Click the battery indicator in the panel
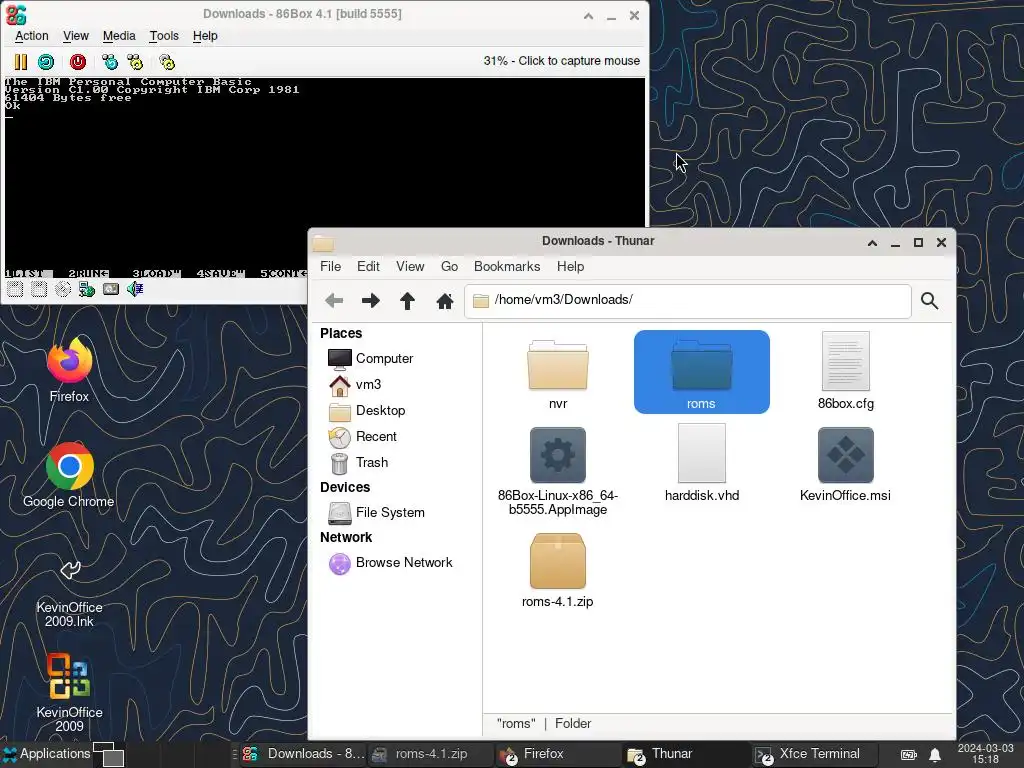This screenshot has height=768, width=1024. [x=908, y=754]
